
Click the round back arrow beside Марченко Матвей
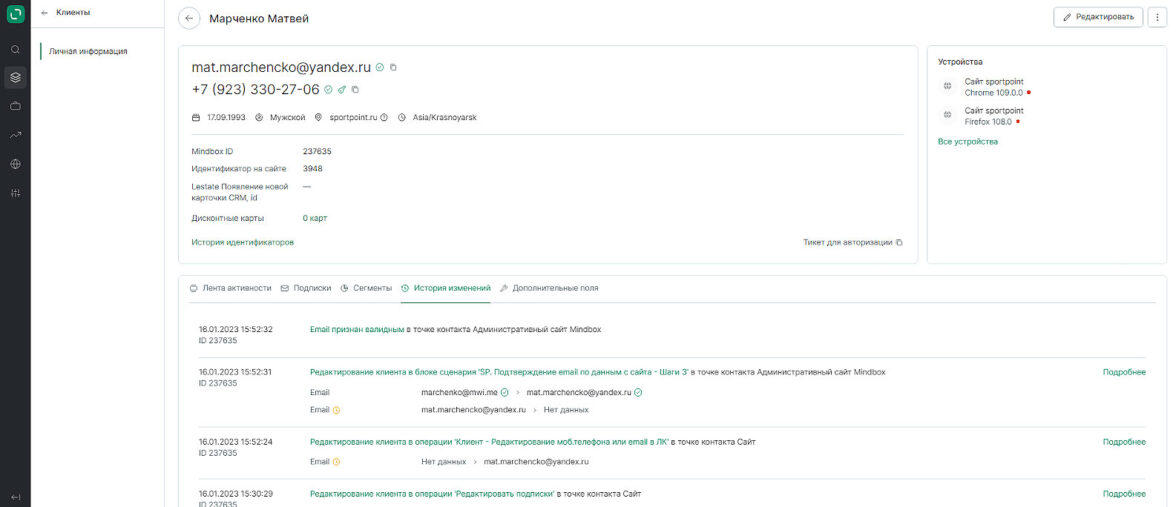(x=190, y=18)
